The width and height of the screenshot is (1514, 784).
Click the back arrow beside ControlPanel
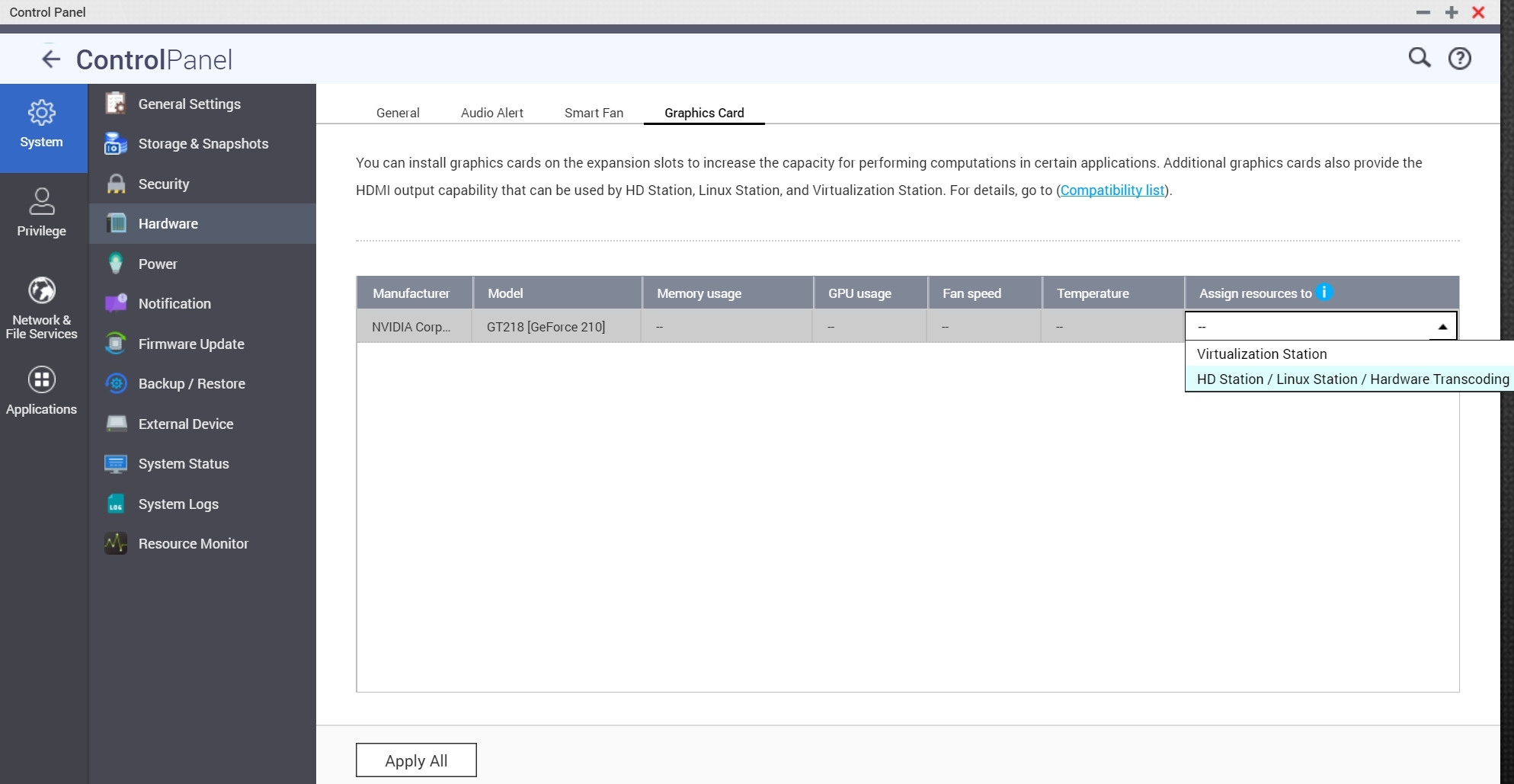(x=51, y=59)
